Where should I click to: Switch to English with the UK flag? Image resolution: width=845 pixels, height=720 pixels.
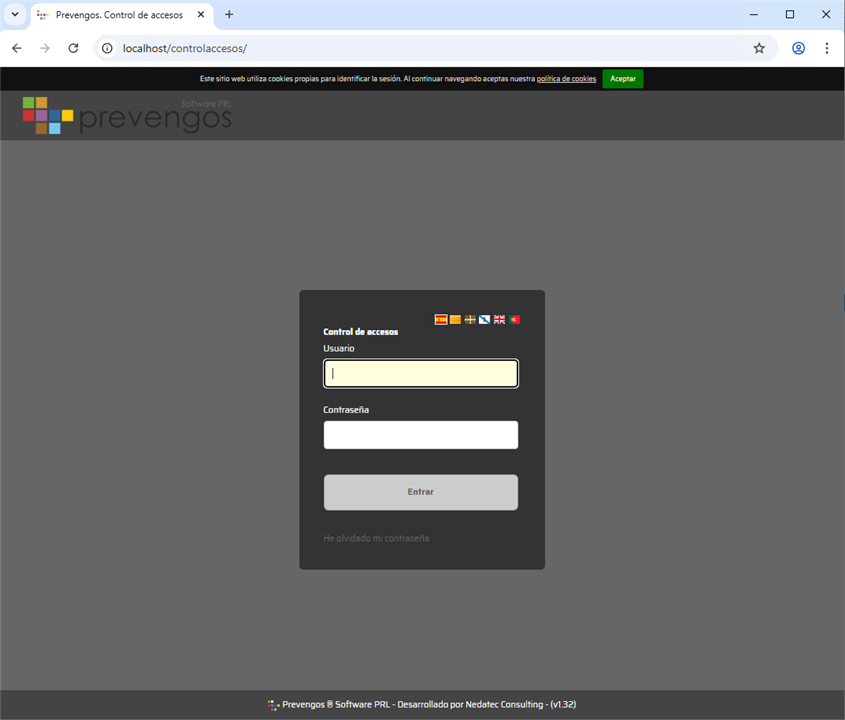coord(499,320)
